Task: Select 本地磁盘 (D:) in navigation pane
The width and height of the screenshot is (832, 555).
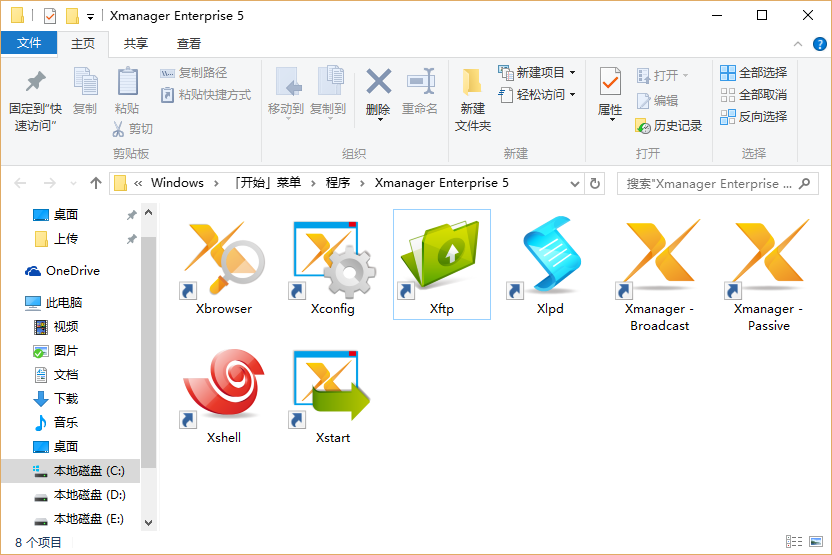Action: coord(88,495)
